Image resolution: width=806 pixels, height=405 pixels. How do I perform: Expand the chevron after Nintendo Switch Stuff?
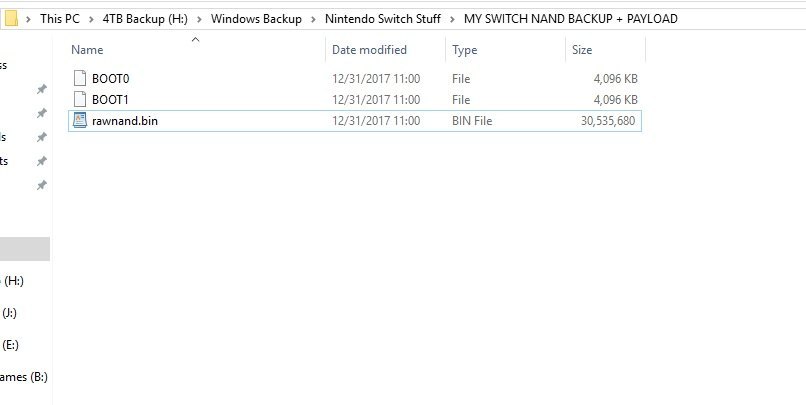pyautogui.click(x=452, y=19)
